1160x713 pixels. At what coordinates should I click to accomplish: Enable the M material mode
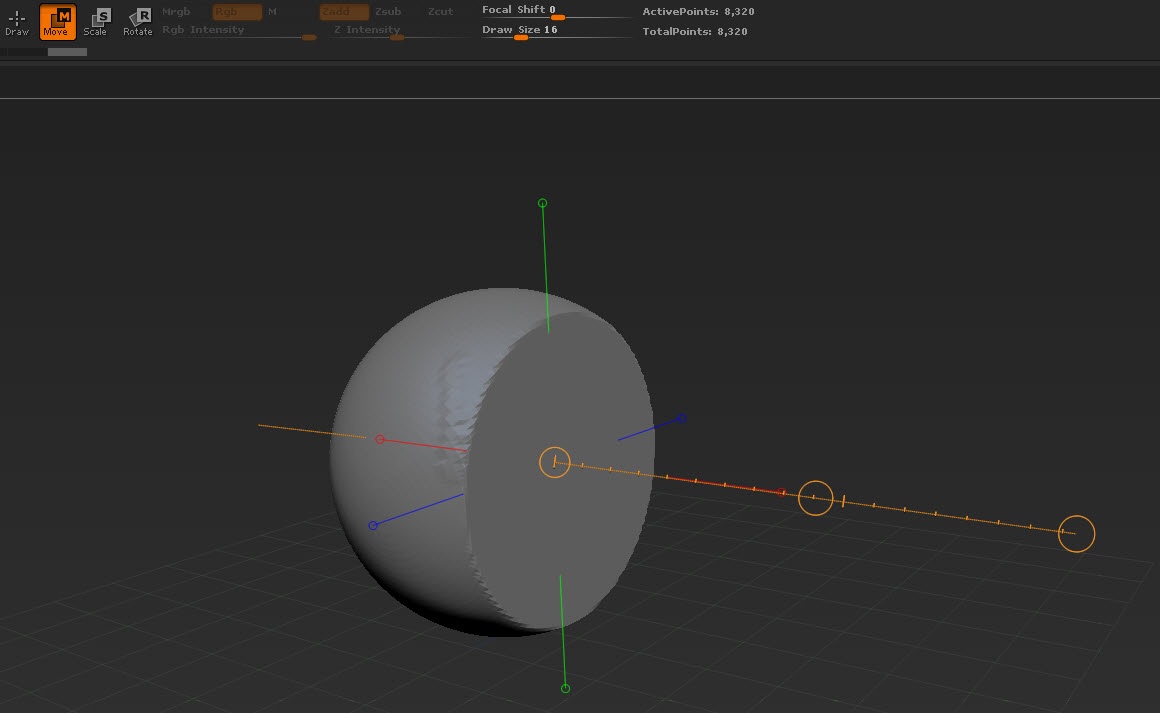click(272, 12)
